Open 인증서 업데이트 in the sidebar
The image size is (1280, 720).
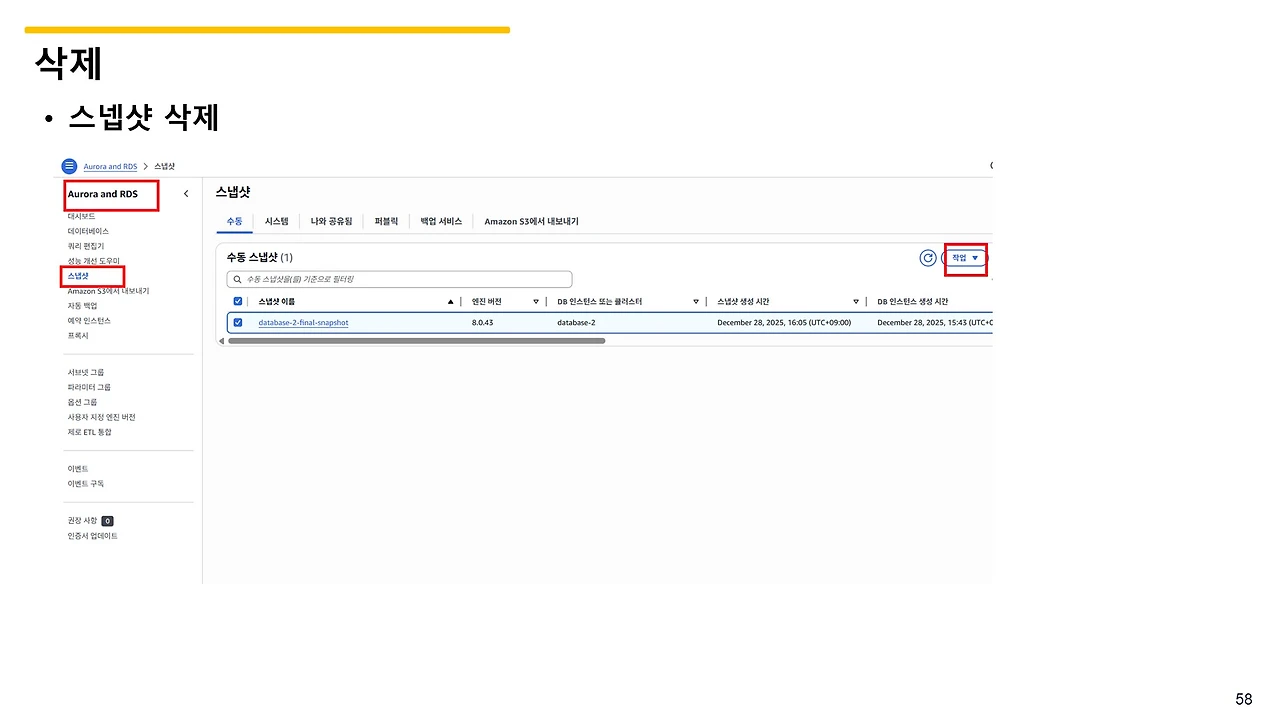tap(93, 536)
